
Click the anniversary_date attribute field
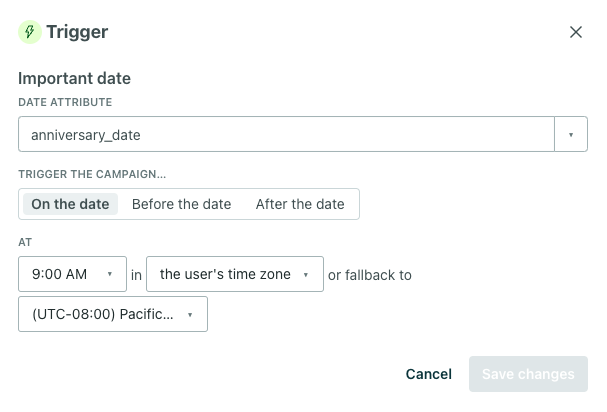(x=286, y=134)
